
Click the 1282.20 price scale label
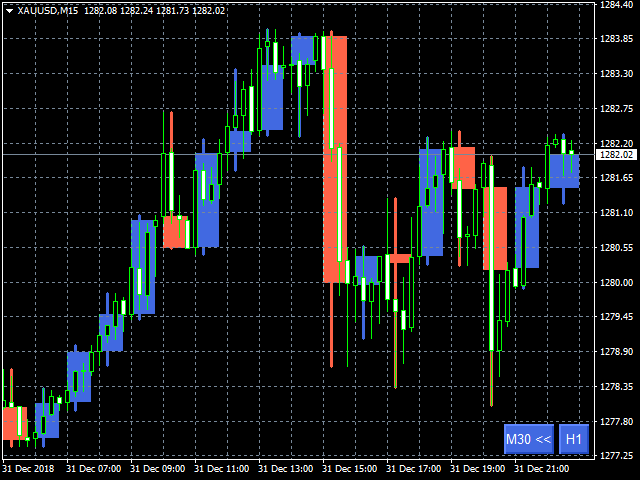pyautogui.click(x=616, y=143)
